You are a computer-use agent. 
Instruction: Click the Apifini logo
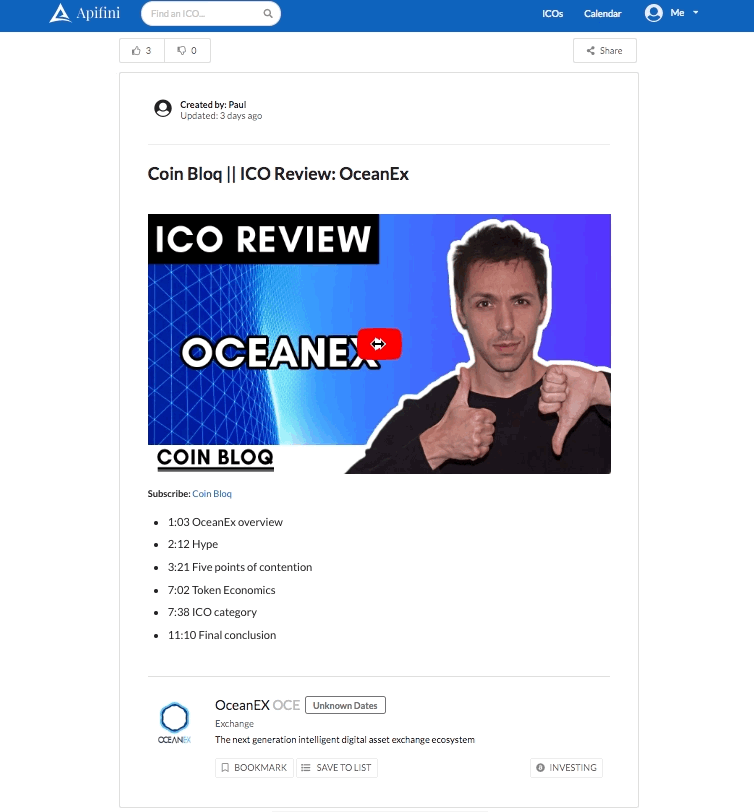85,13
